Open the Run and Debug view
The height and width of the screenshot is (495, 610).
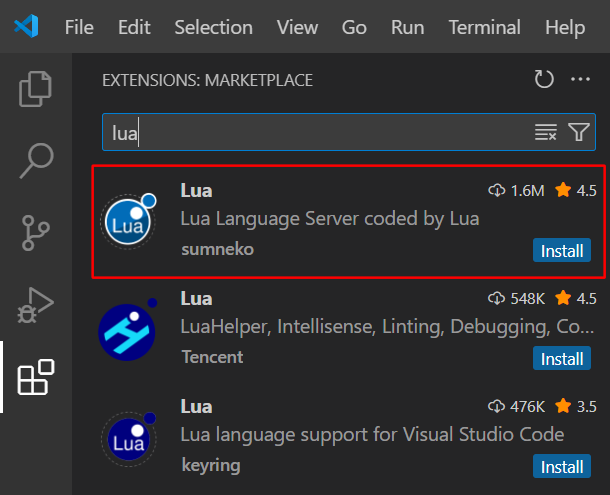coord(35,305)
